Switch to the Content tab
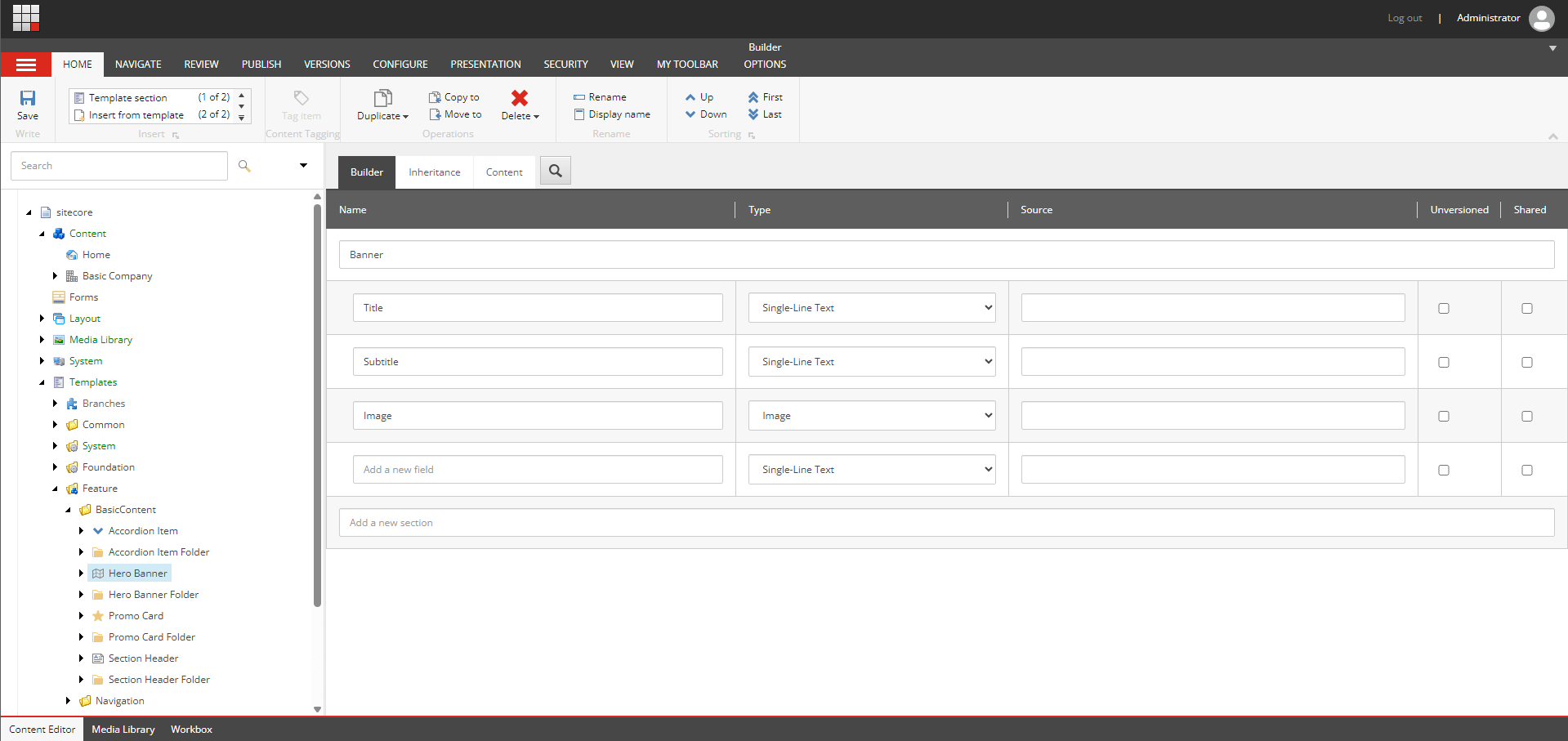This screenshot has width=1568, height=741. click(504, 172)
